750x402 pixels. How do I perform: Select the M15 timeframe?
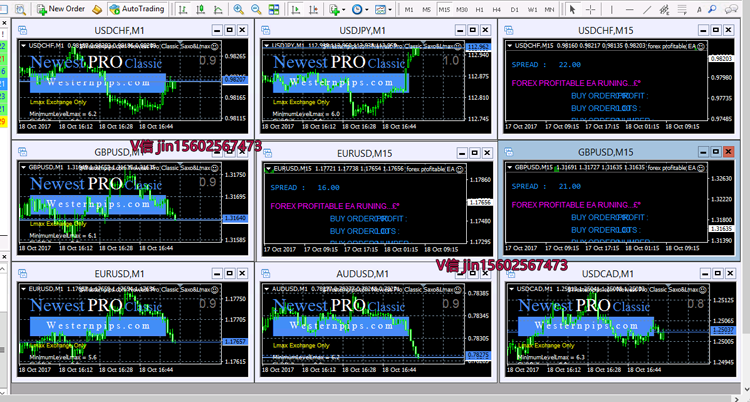tap(444, 10)
